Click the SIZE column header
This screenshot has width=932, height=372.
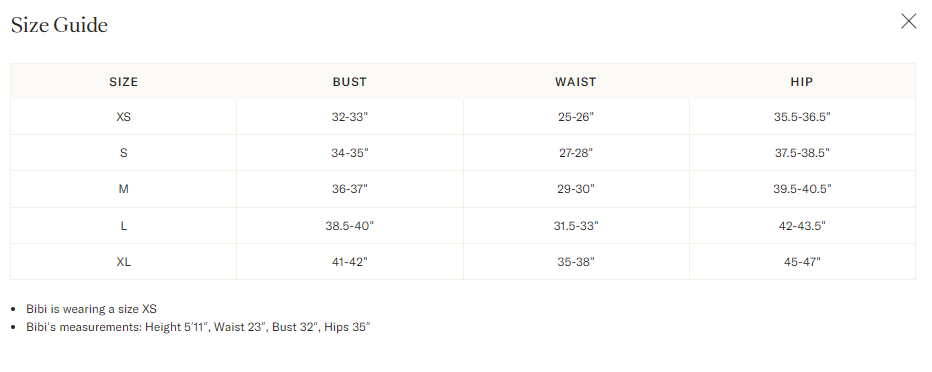pos(124,82)
